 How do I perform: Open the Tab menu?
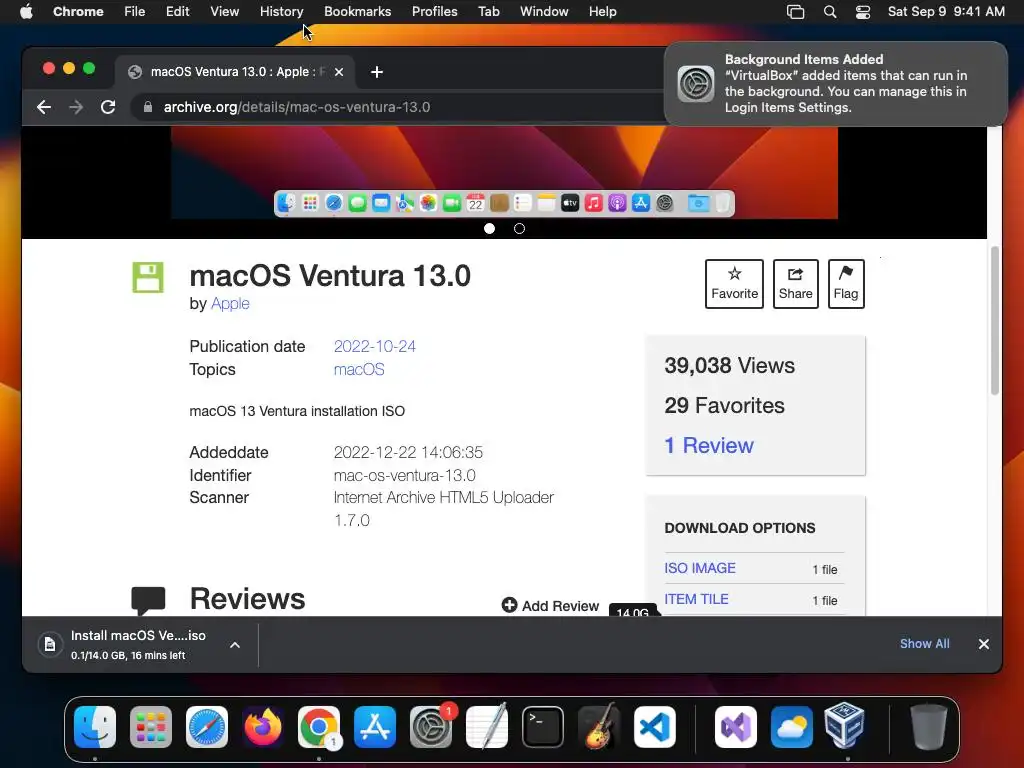click(x=488, y=12)
